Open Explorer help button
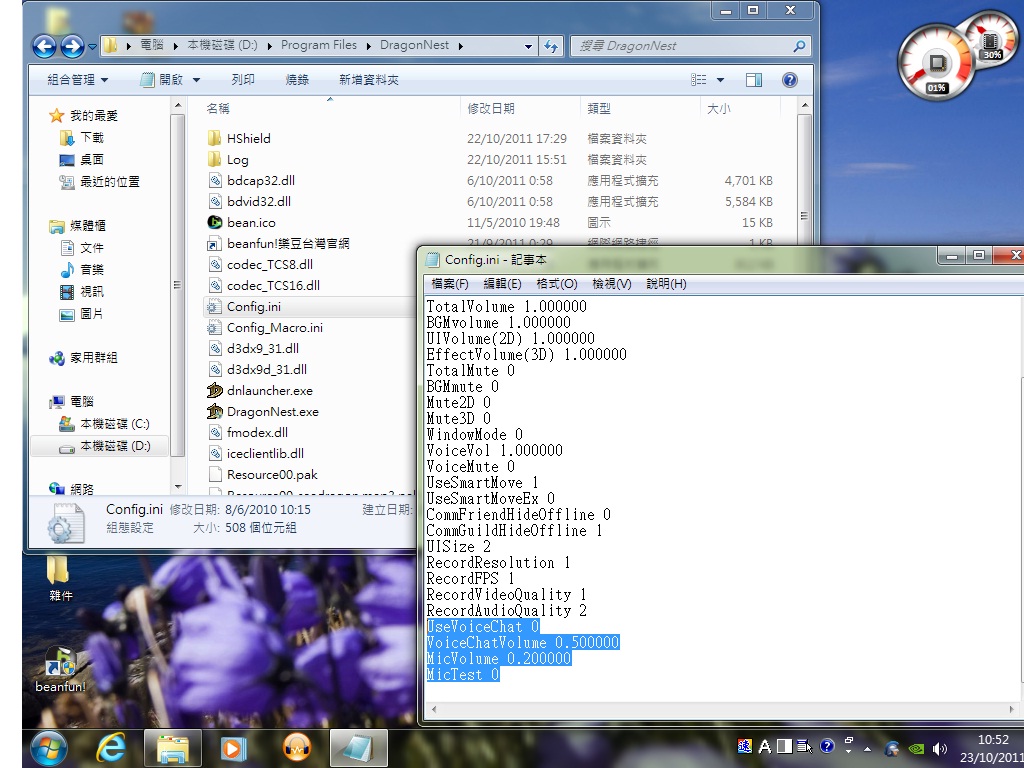 click(790, 80)
